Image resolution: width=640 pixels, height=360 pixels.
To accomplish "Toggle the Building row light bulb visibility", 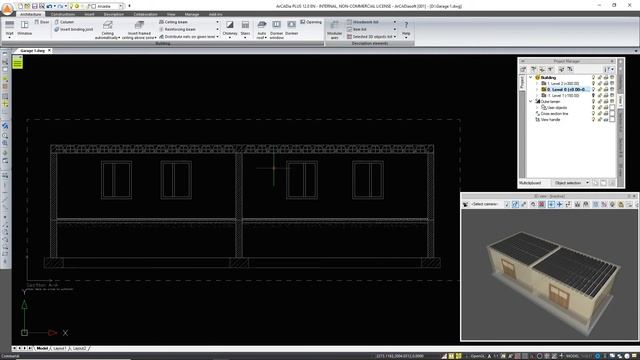I will point(593,78).
